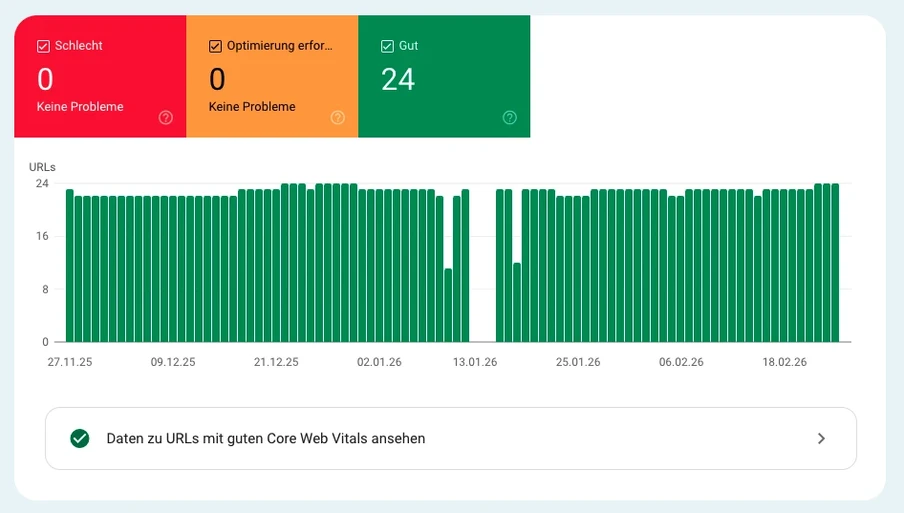Click the URLs axis title above the chart
This screenshot has height=513, width=904.
42,166
